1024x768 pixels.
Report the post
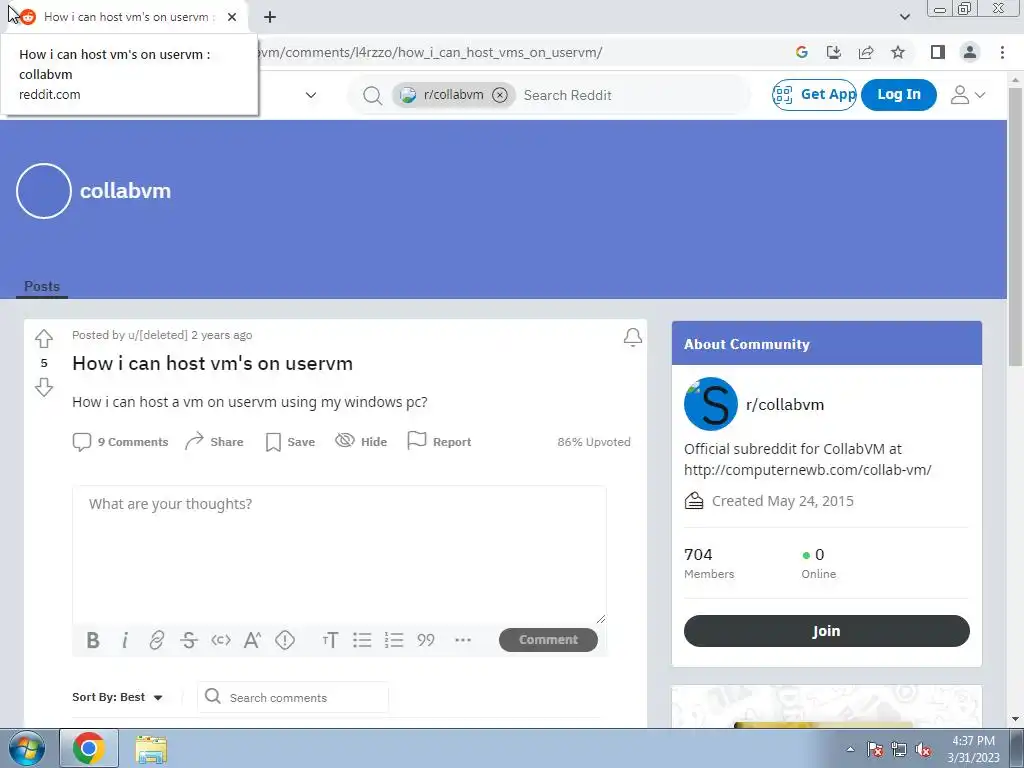coord(439,441)
